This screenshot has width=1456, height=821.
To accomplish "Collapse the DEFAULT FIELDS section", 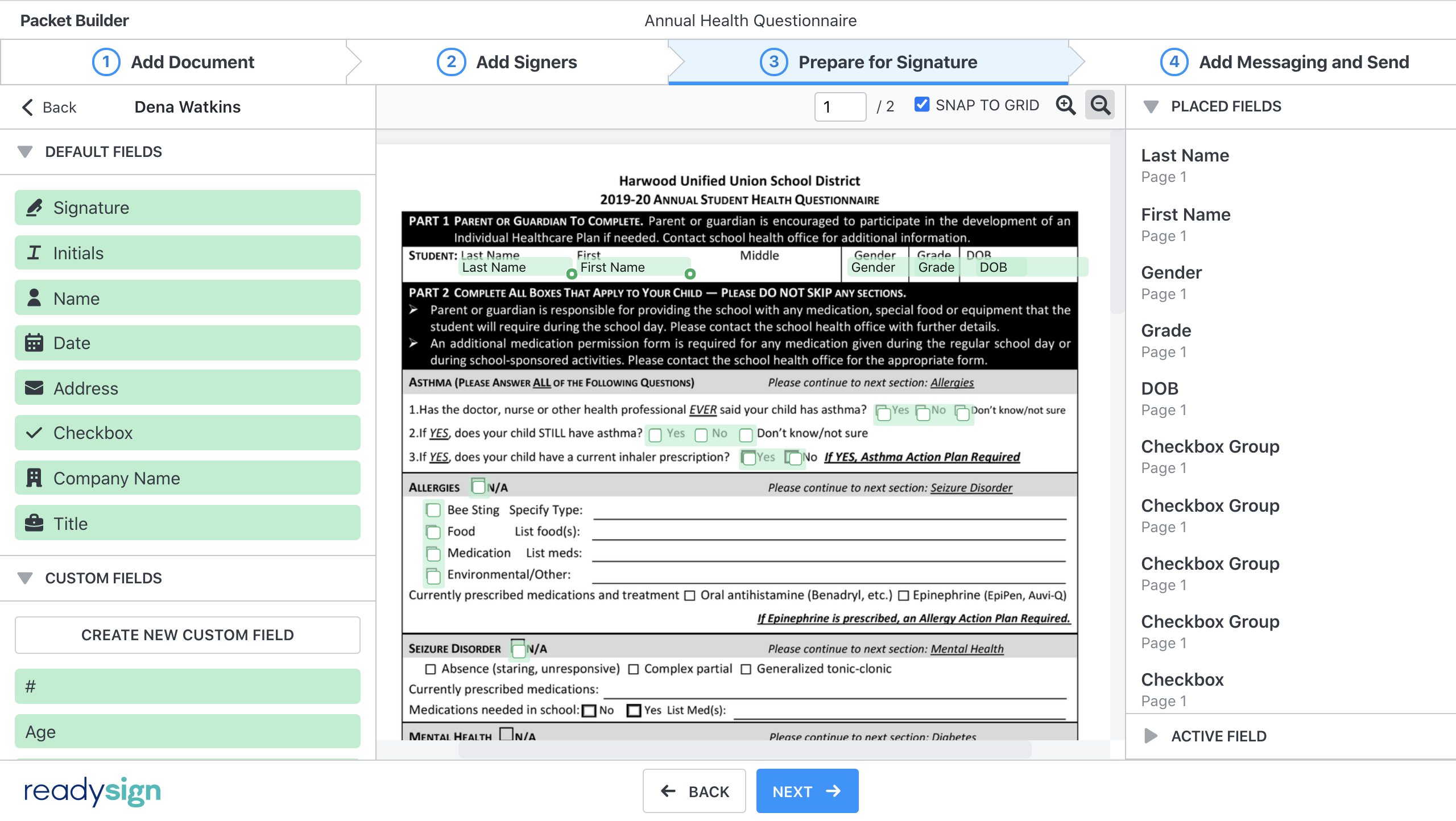I will point(24,151).
